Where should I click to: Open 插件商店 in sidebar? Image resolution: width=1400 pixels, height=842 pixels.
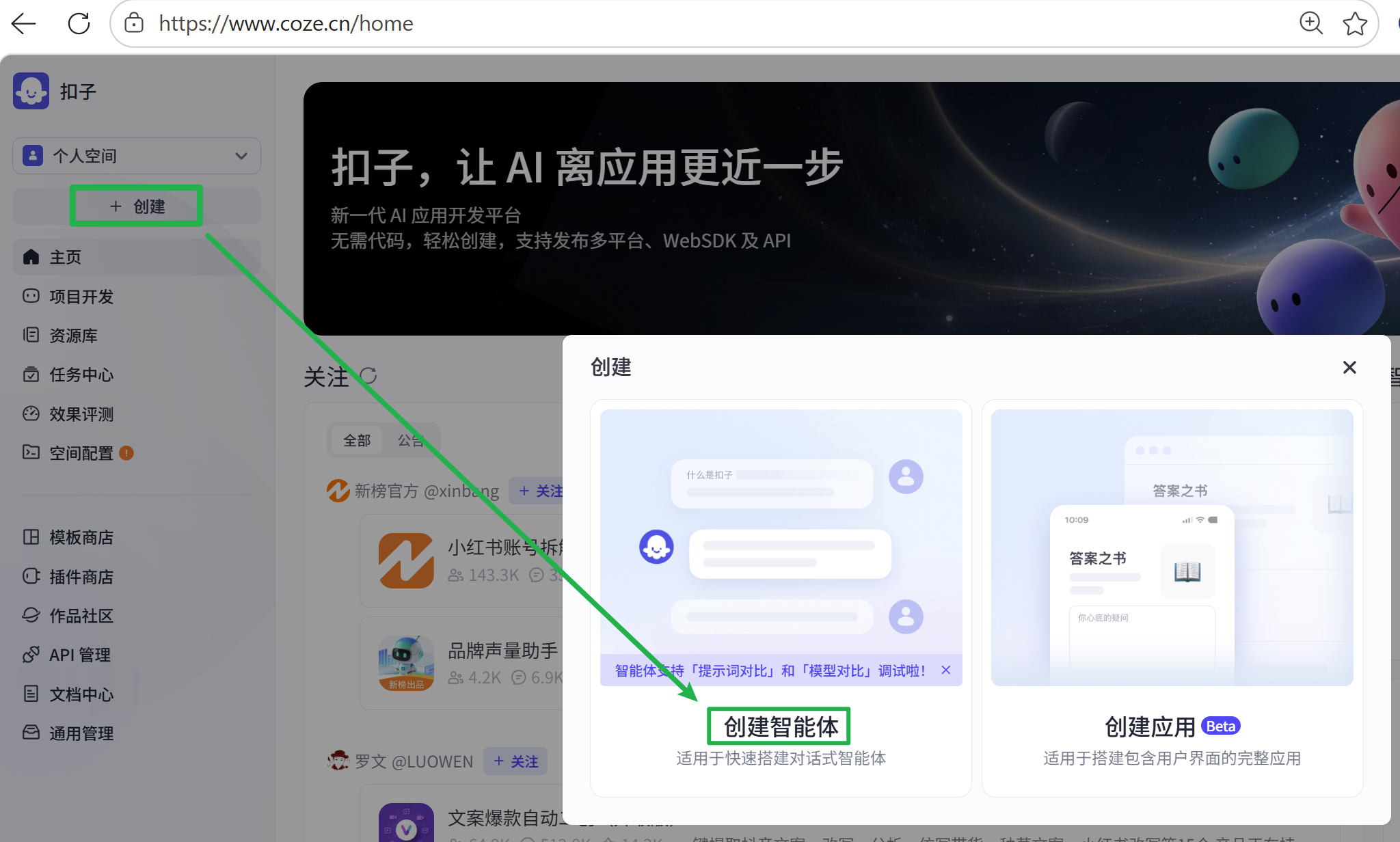(81, 577)
